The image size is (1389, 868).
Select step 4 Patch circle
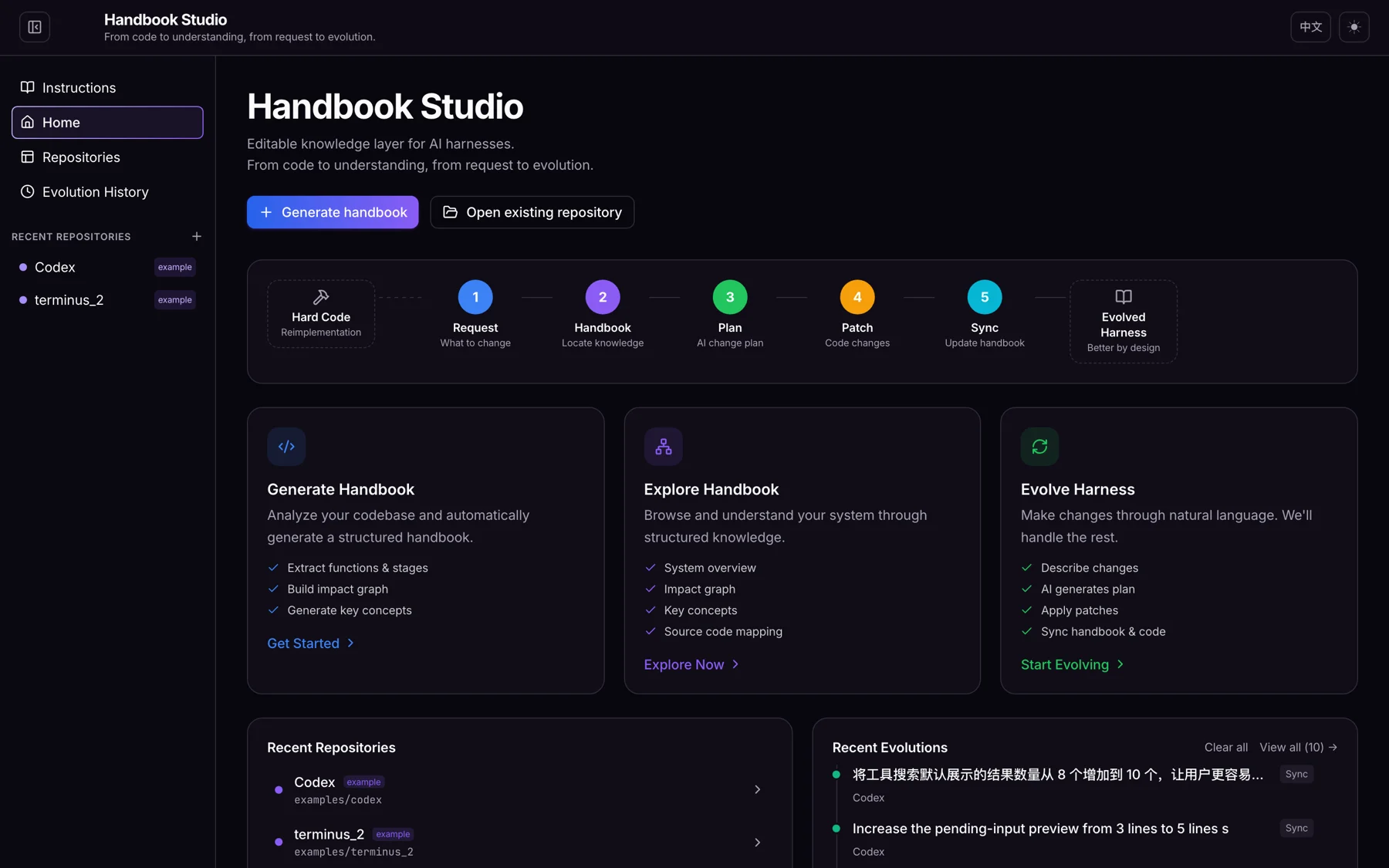coord(857,297)
